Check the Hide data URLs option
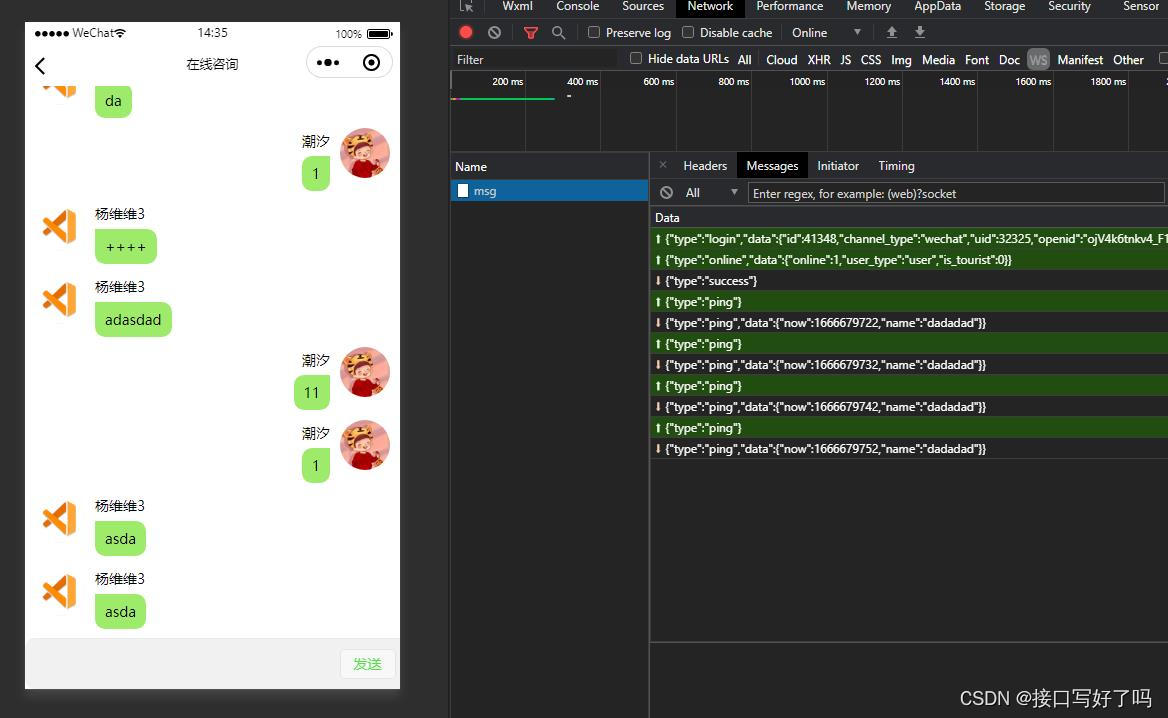 635,58
